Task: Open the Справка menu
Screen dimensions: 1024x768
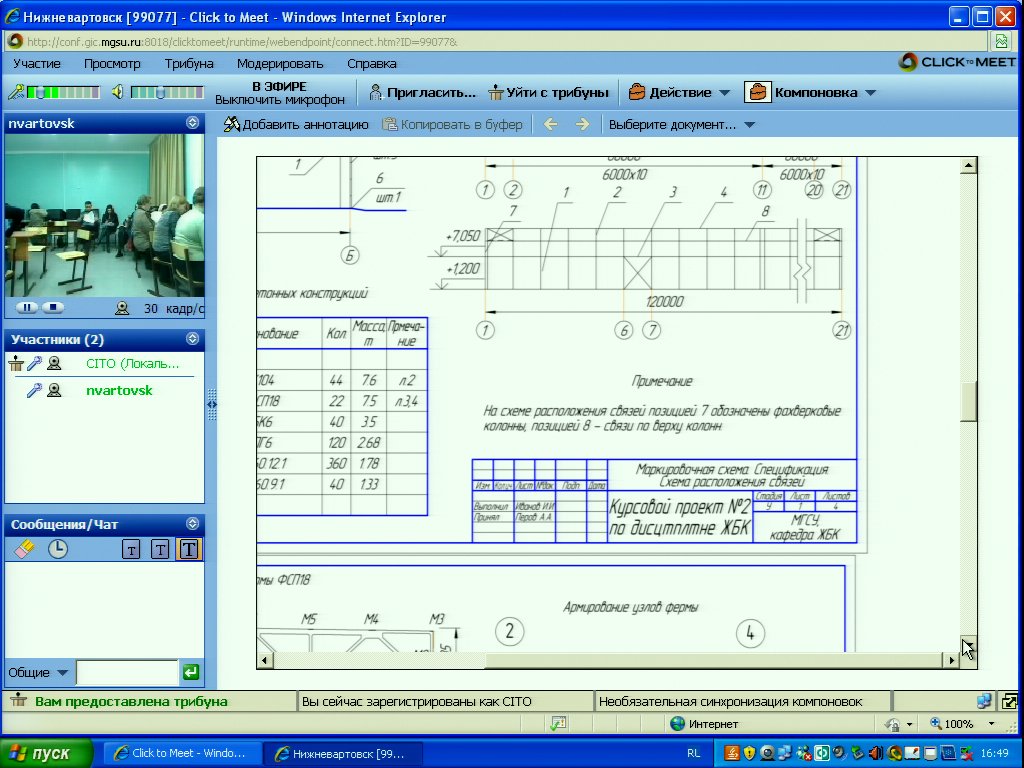Action: point(372,63)
